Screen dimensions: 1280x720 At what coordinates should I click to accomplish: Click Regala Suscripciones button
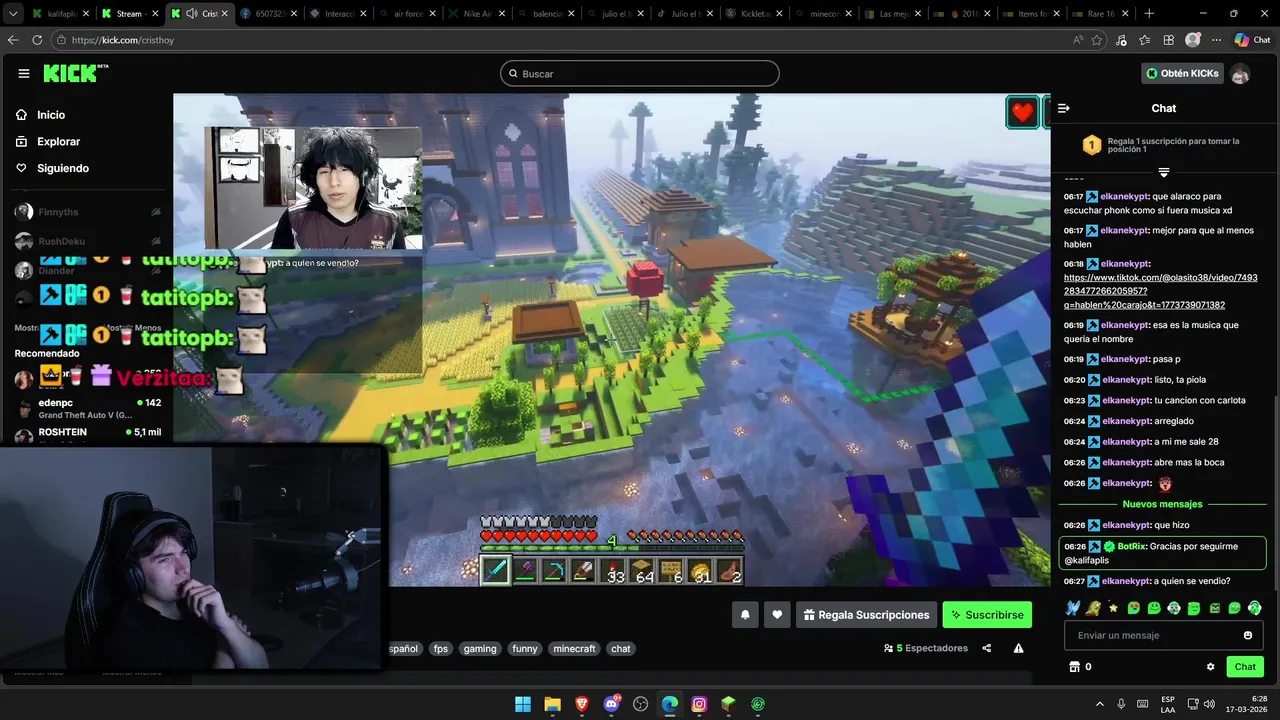click(x=867, y=615)
